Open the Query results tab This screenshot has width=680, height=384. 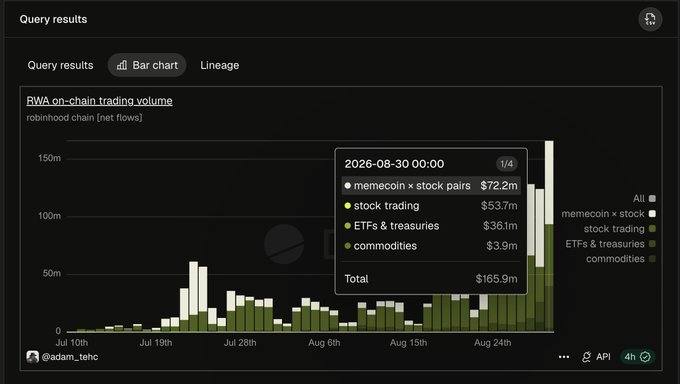pyautogui.click(x=60, y=65)
